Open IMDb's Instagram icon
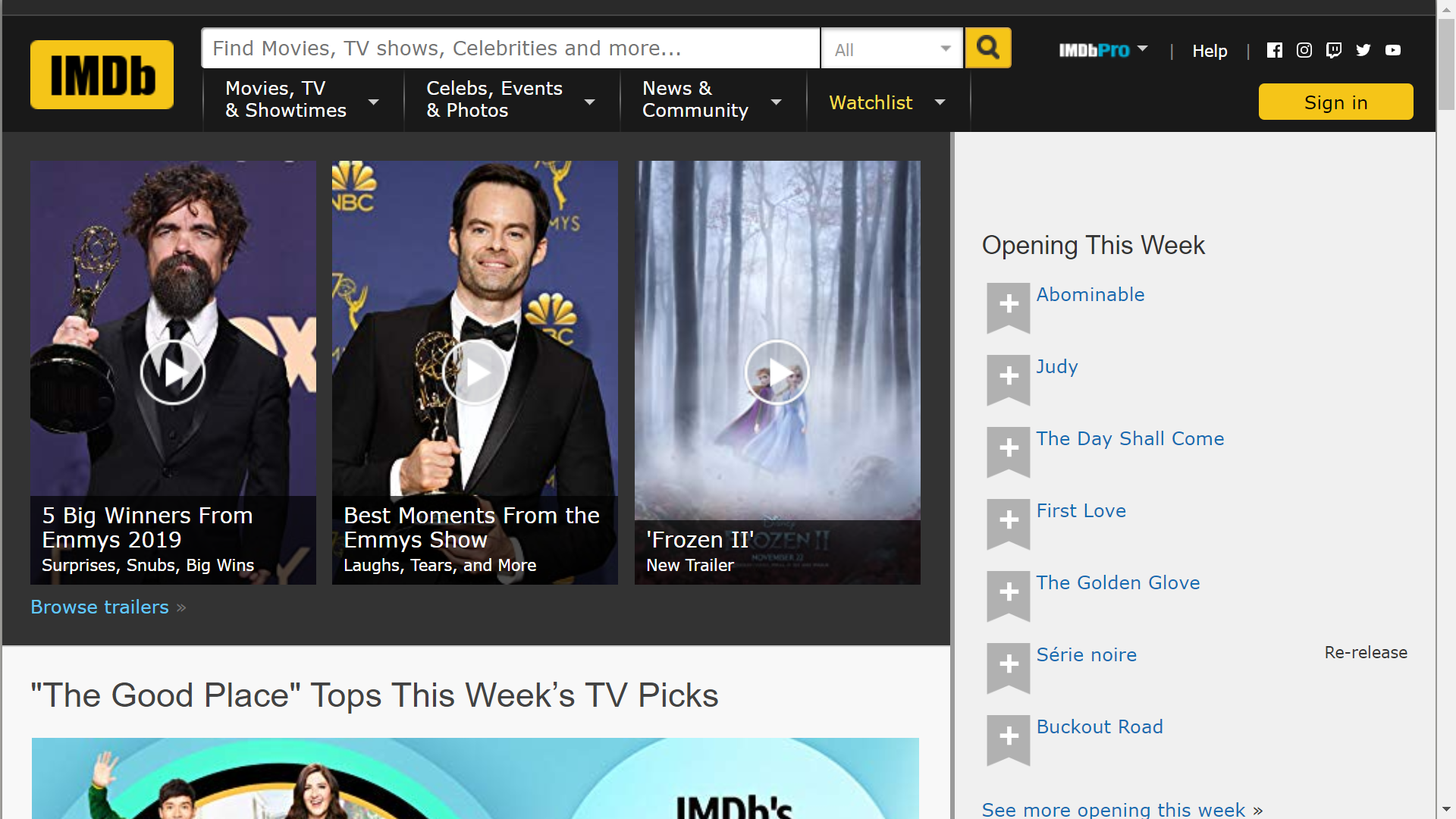Image resolution: width=1456 pixels, height=819 pixels. tap(1304, 50)
